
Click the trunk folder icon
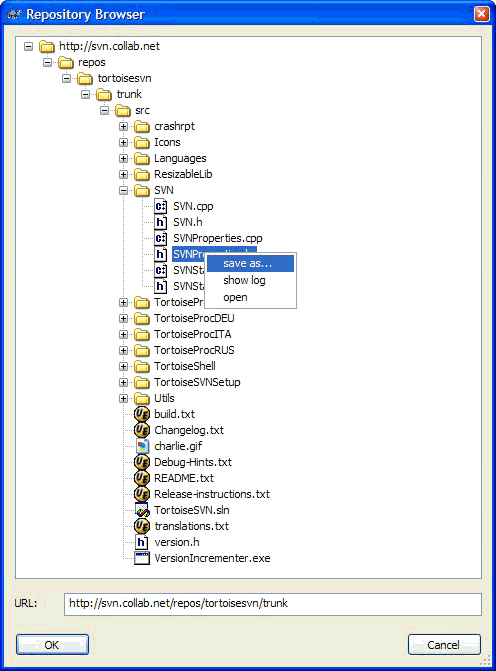pos(104,95)
